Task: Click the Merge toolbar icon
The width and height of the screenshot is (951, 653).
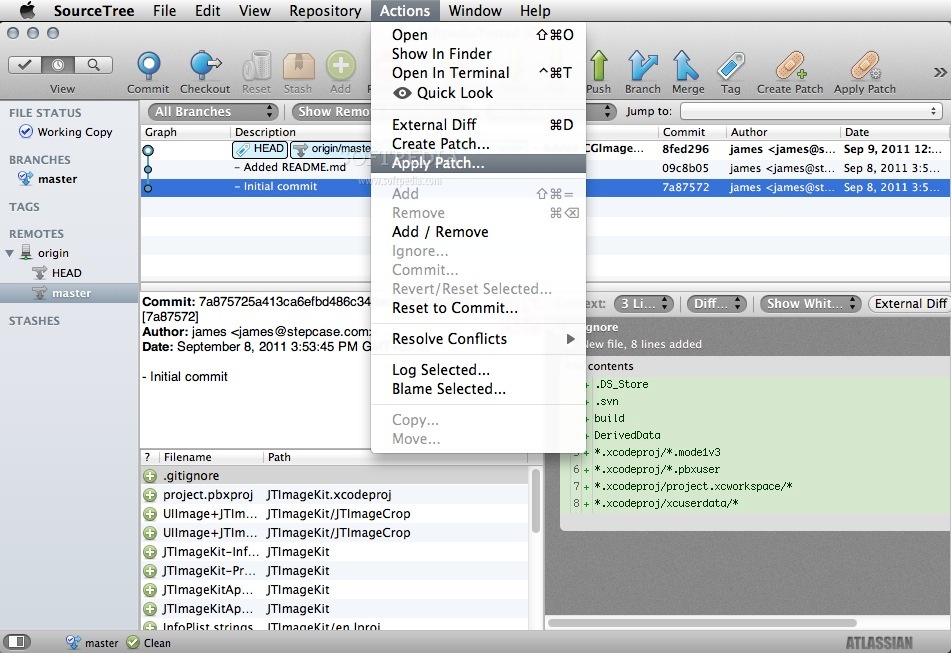Action: click(x=687, y=65)
